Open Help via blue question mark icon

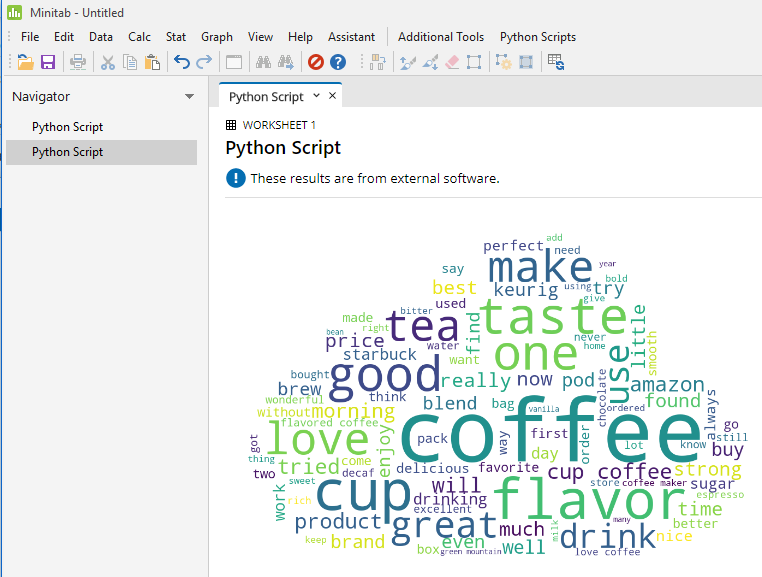click(338, 62)
